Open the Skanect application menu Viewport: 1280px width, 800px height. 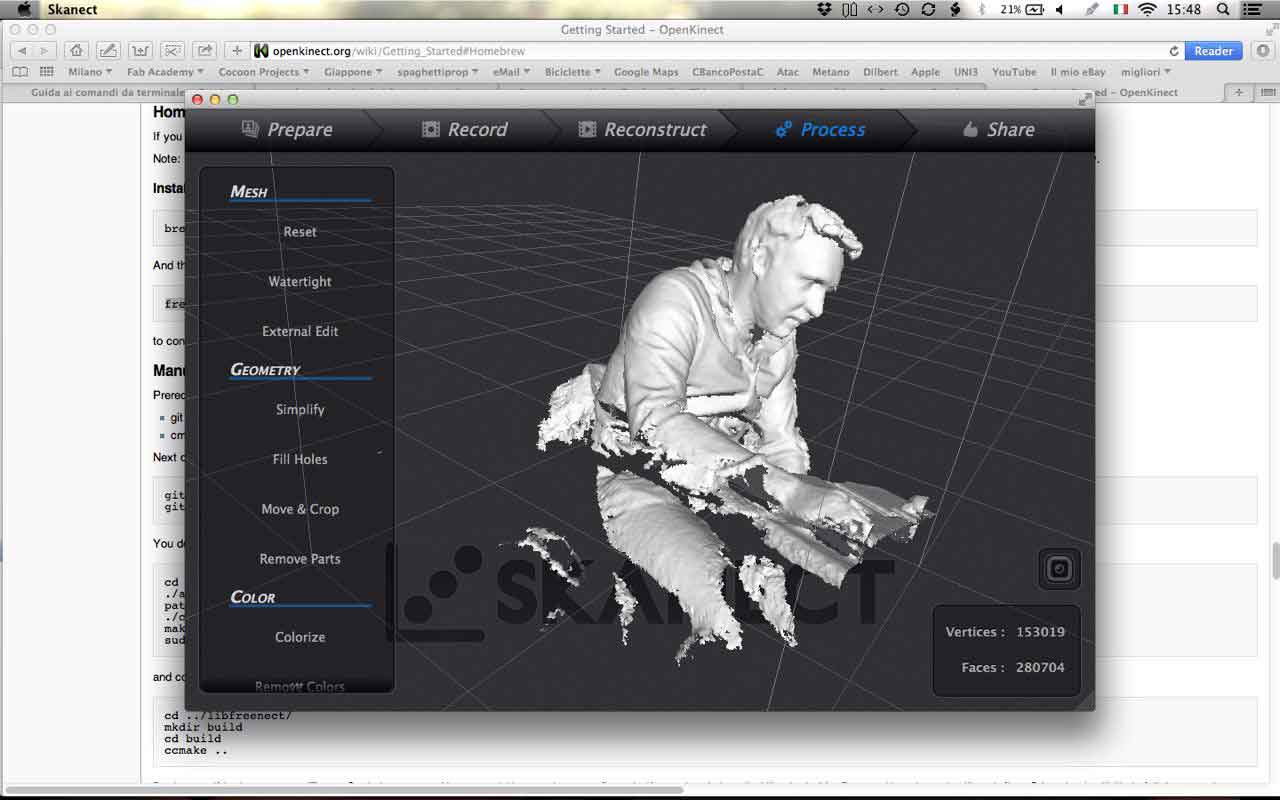point(71,9)
